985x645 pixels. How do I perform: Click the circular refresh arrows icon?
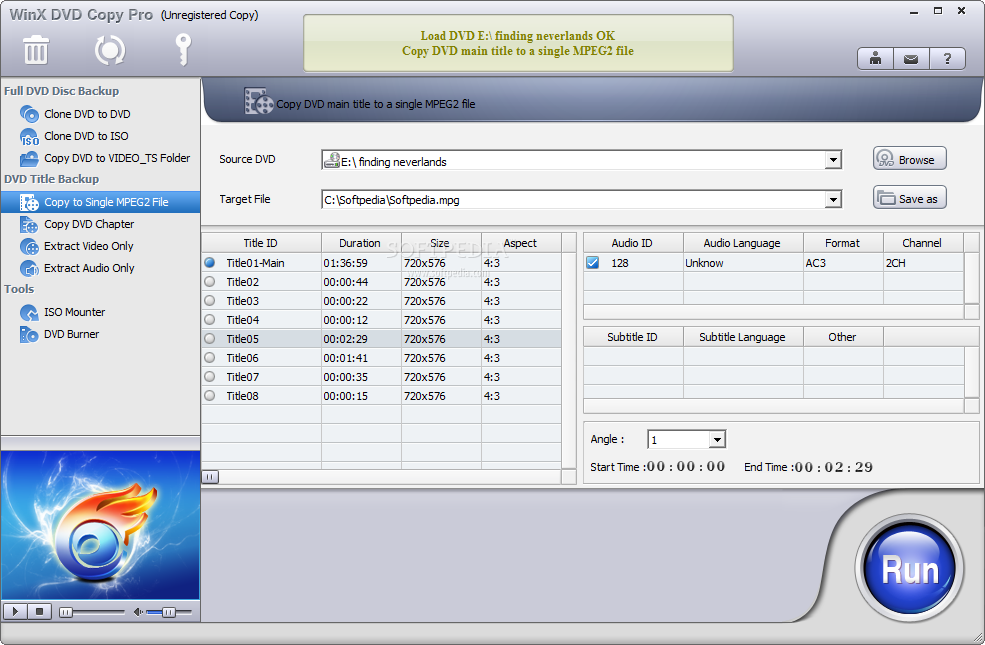click(109, 50)
